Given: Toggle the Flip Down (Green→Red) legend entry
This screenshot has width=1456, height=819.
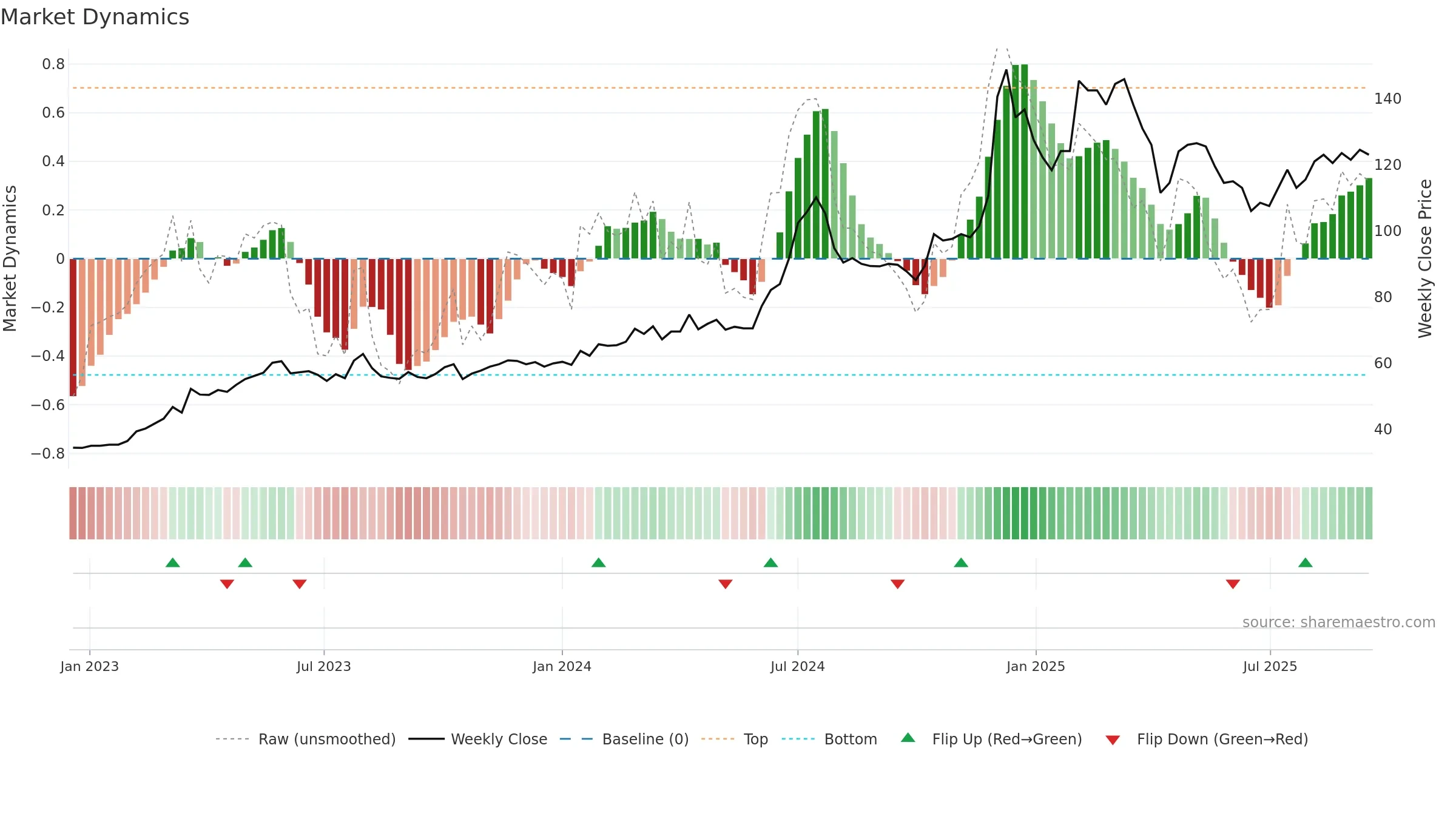Looking at the screenshot, I should (x=1207, y=739).
